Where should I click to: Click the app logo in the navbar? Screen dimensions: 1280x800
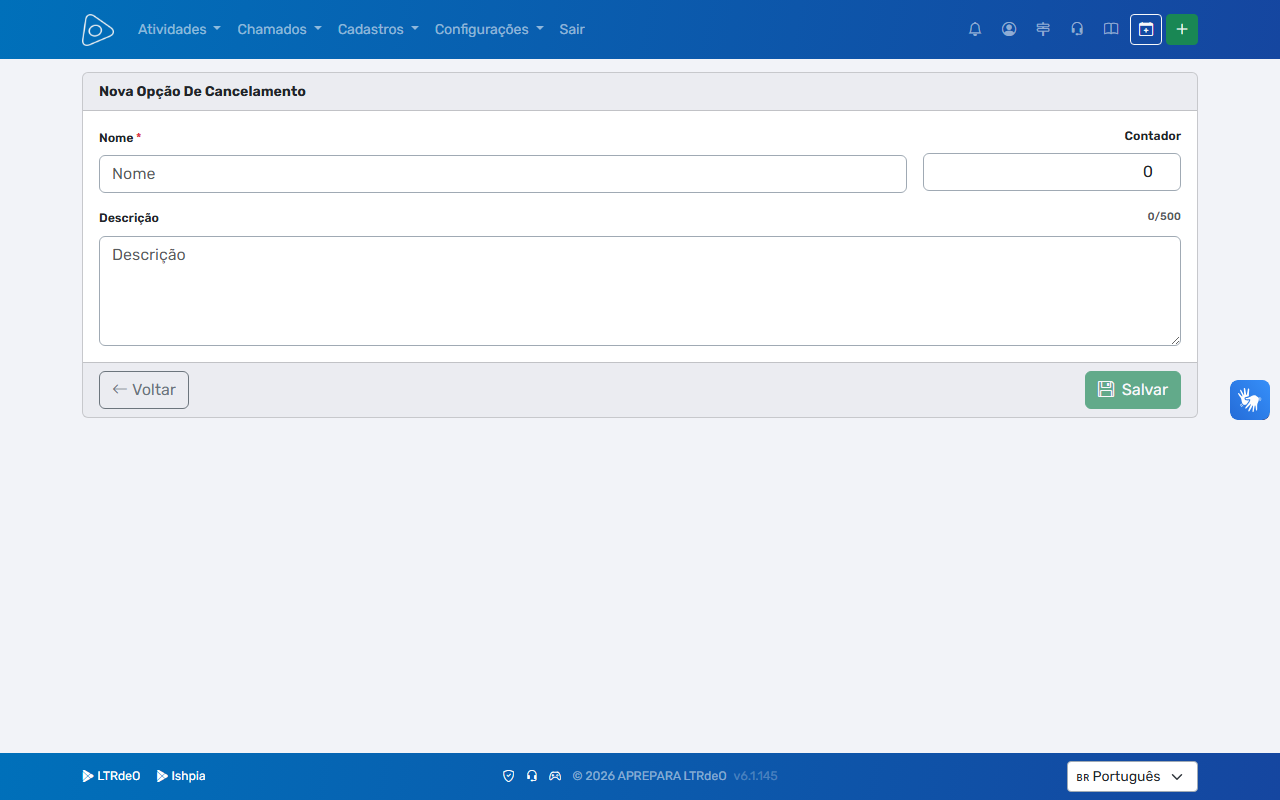[97, 30]
